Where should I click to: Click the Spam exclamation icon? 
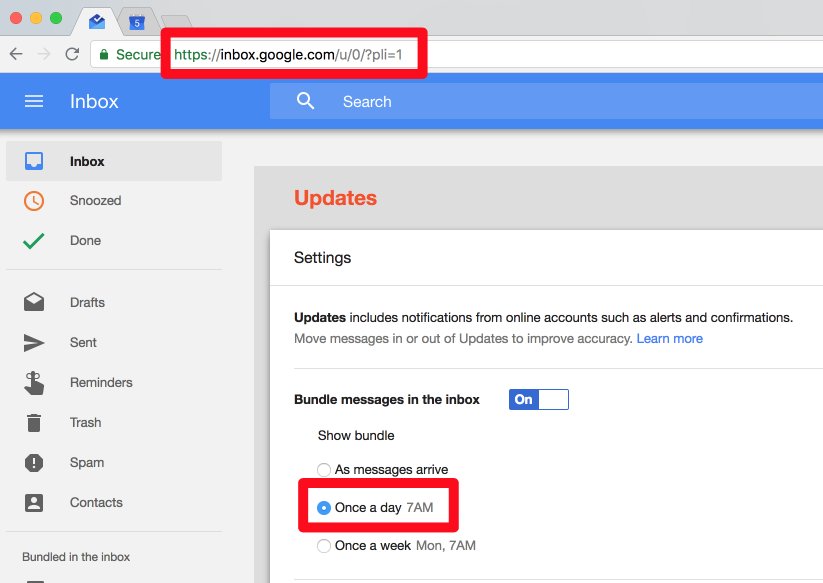(x=34, y=462)
